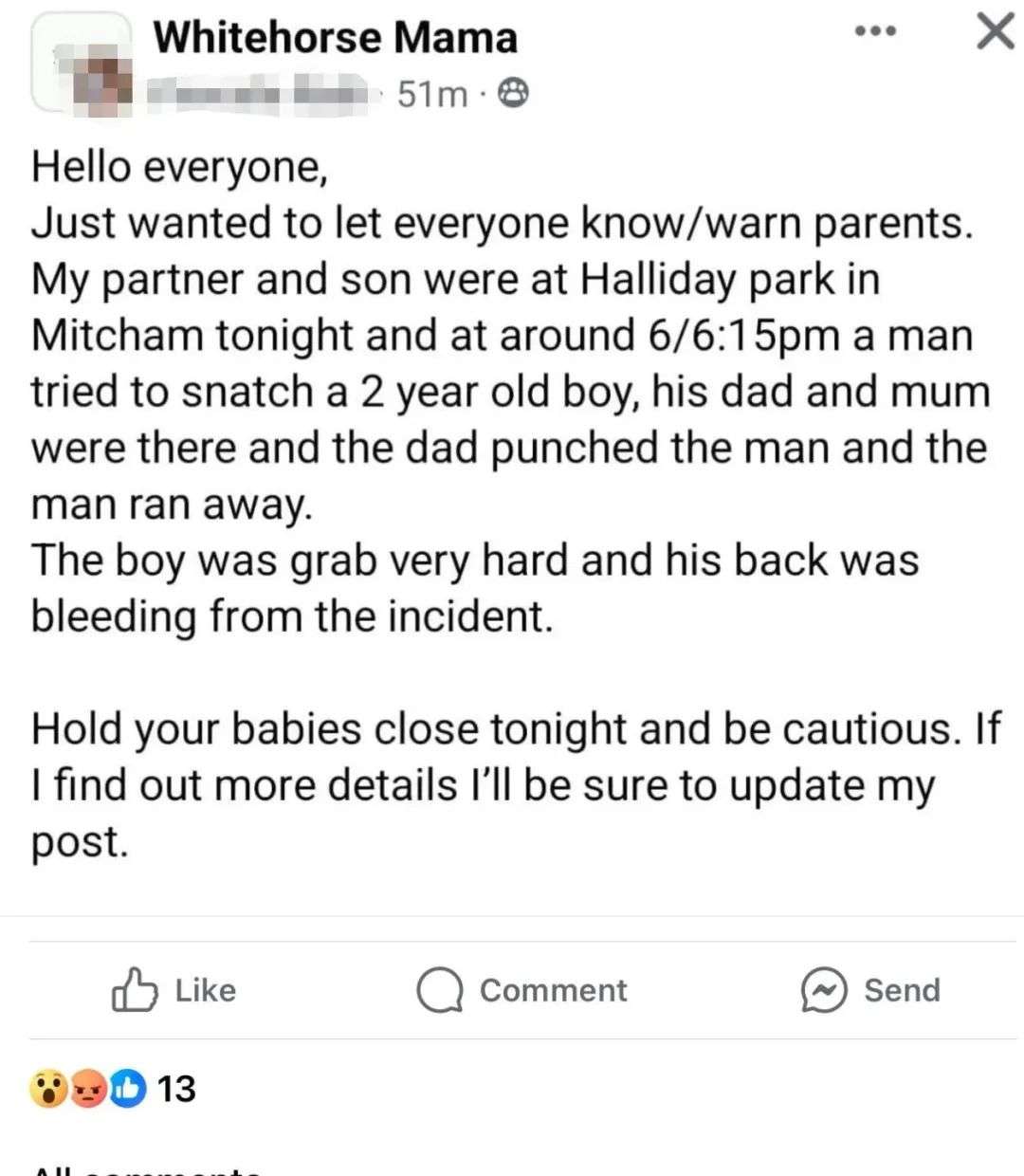
Task: Click the wow reaction emoji
Action: pyautogui.click(x=47, y=1090)
